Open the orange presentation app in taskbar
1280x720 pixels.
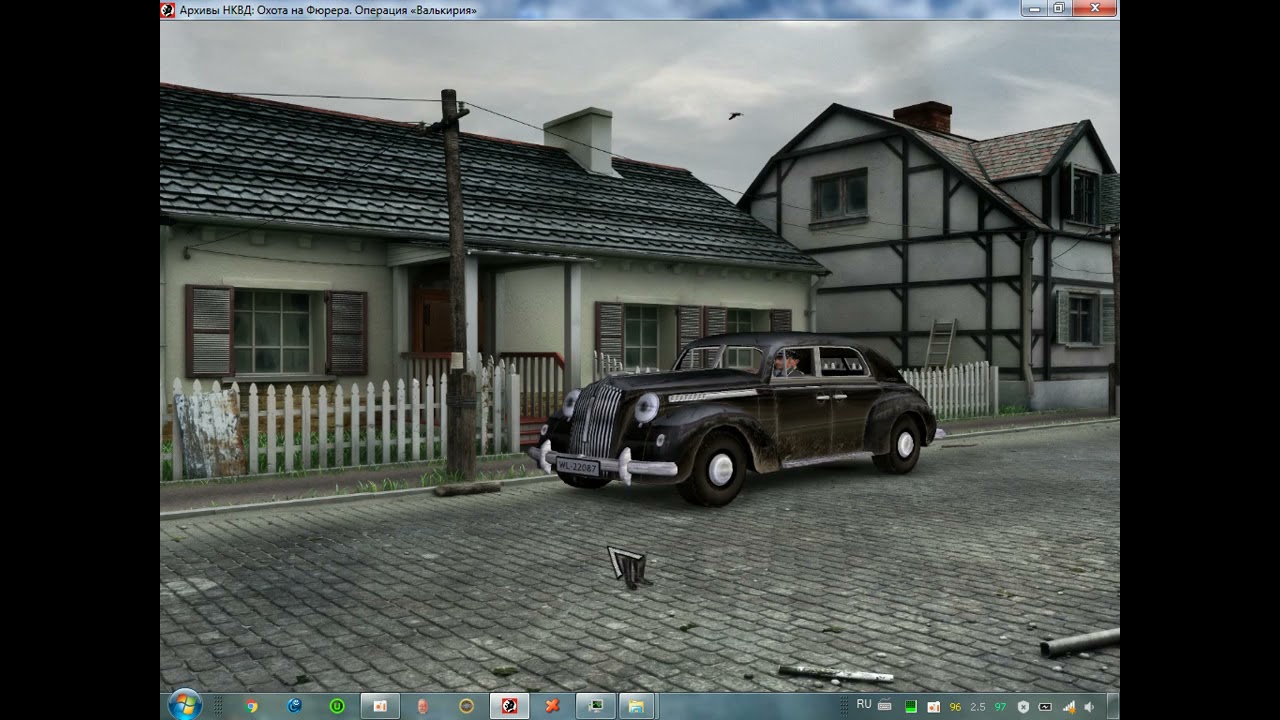pos(380,706)
